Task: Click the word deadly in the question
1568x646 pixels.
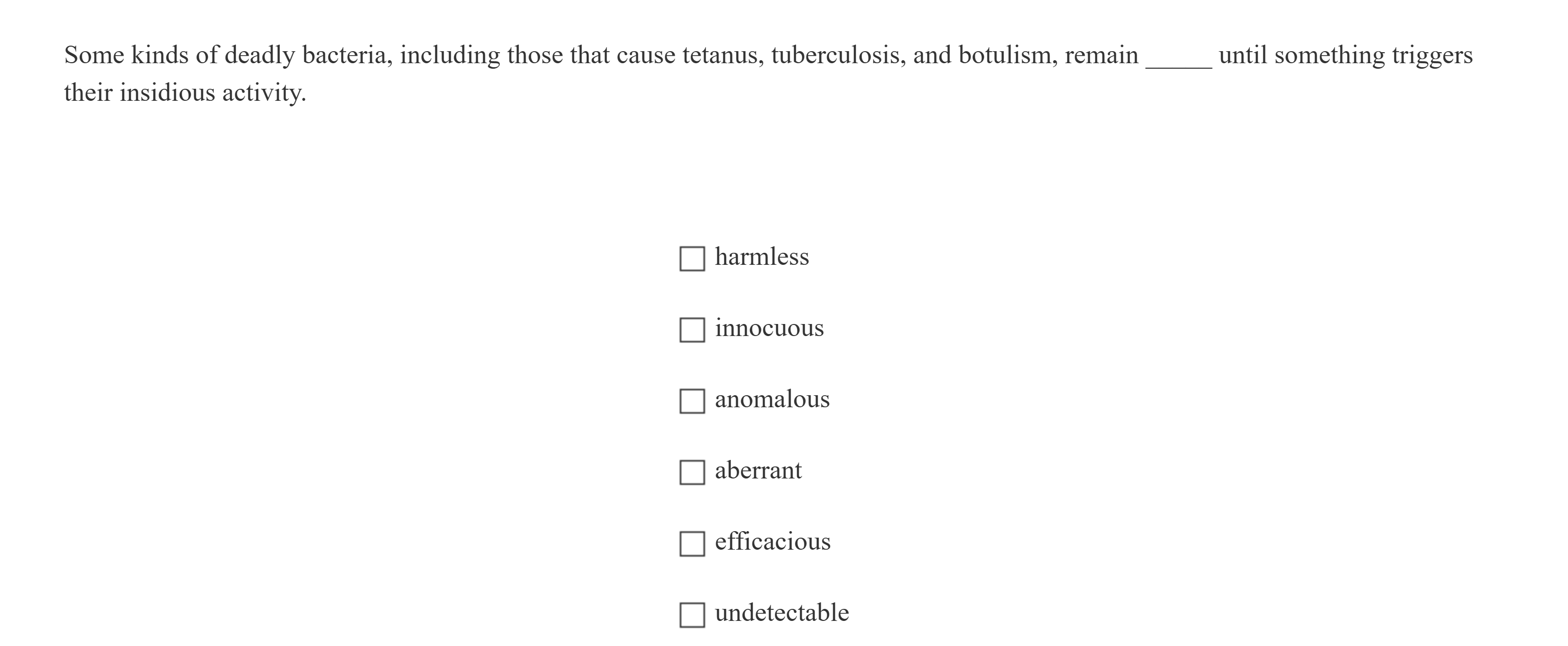Action: click(259, 55)
